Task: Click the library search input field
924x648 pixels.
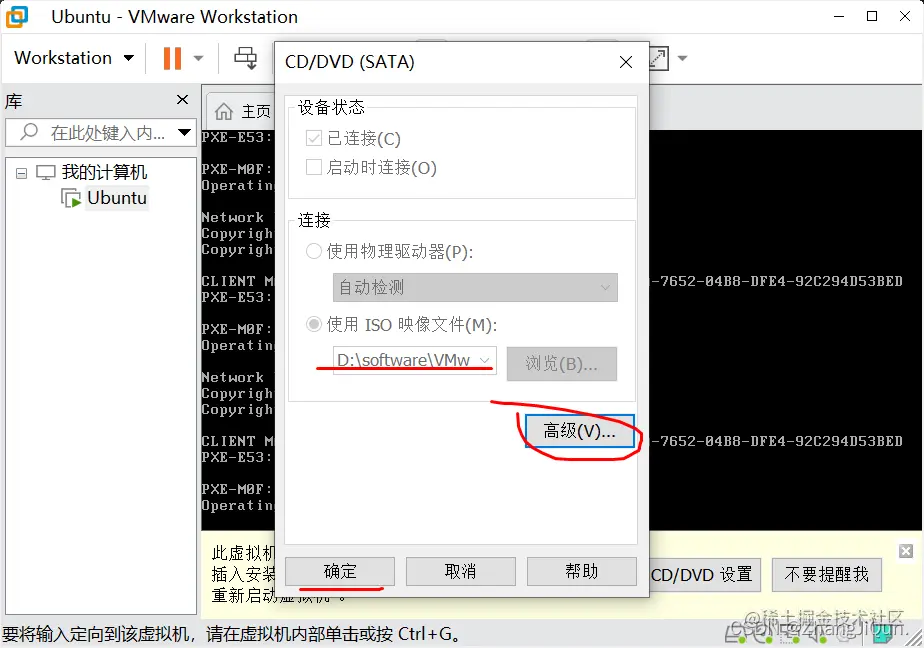Action: click(x=100, y=133)
